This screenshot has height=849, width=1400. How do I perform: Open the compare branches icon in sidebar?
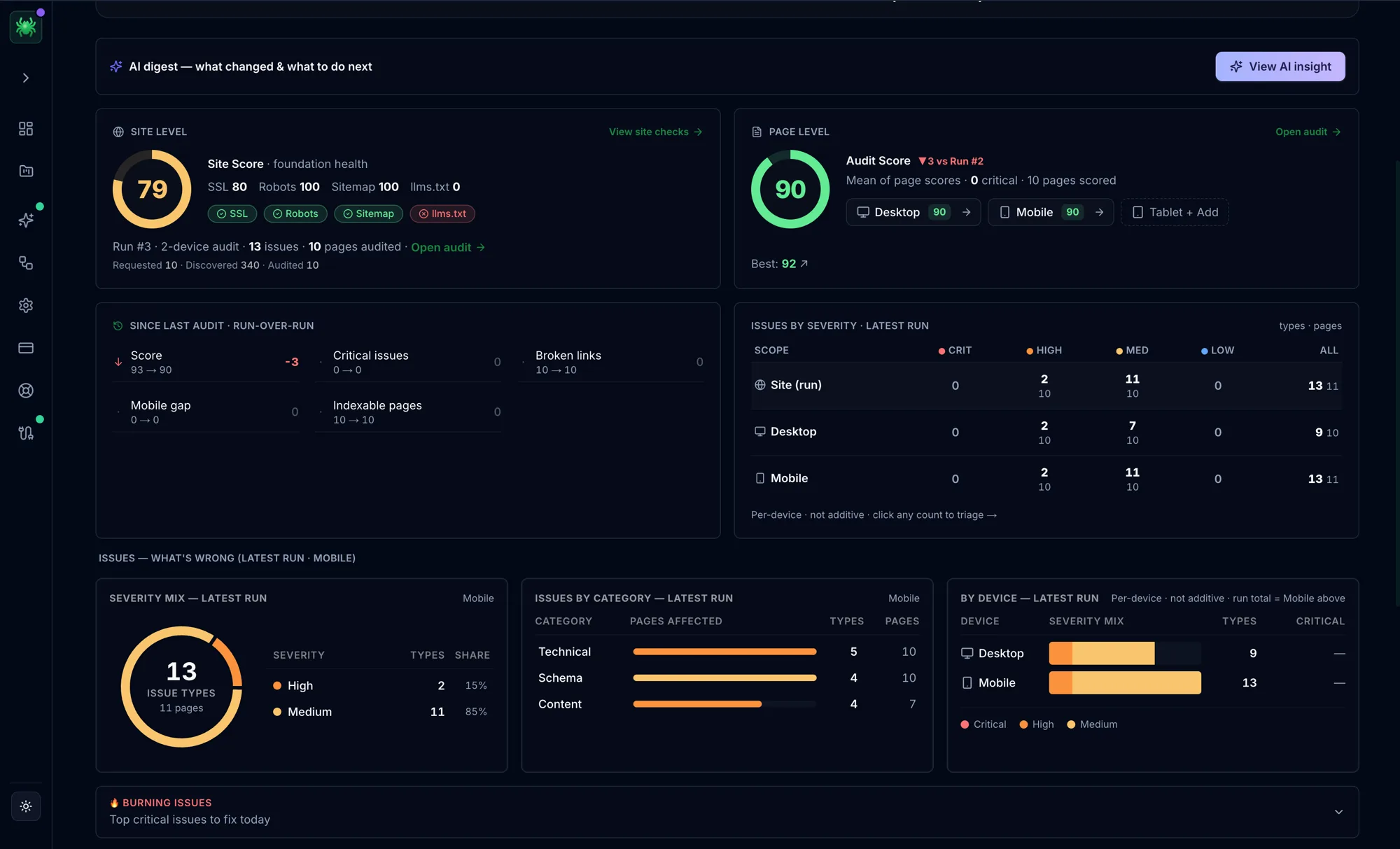point(26,433)
